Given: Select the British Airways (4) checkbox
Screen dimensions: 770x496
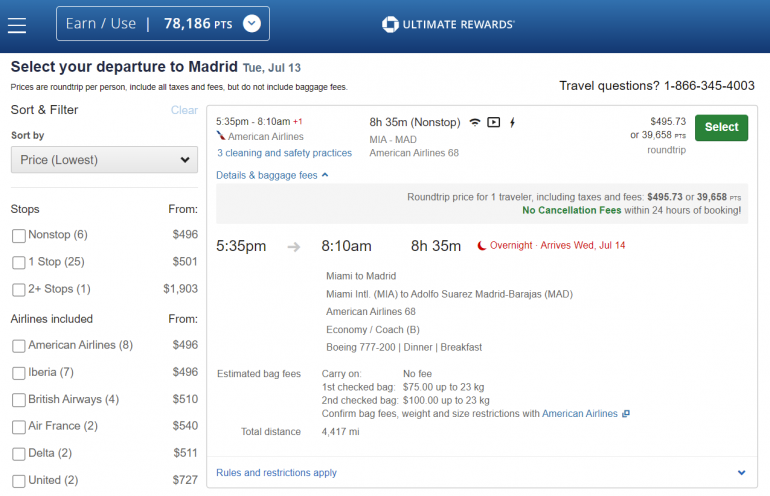Looking at the screenshot, I should pos(19,400).
